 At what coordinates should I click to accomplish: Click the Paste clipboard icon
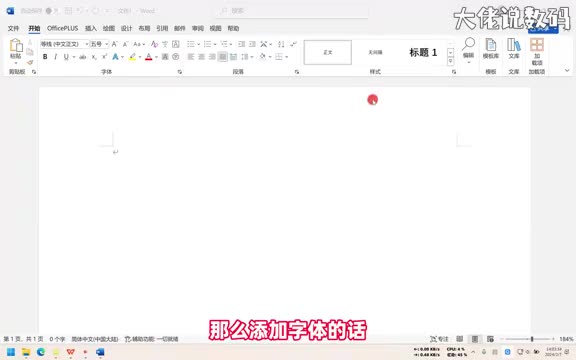coord(15,46)
